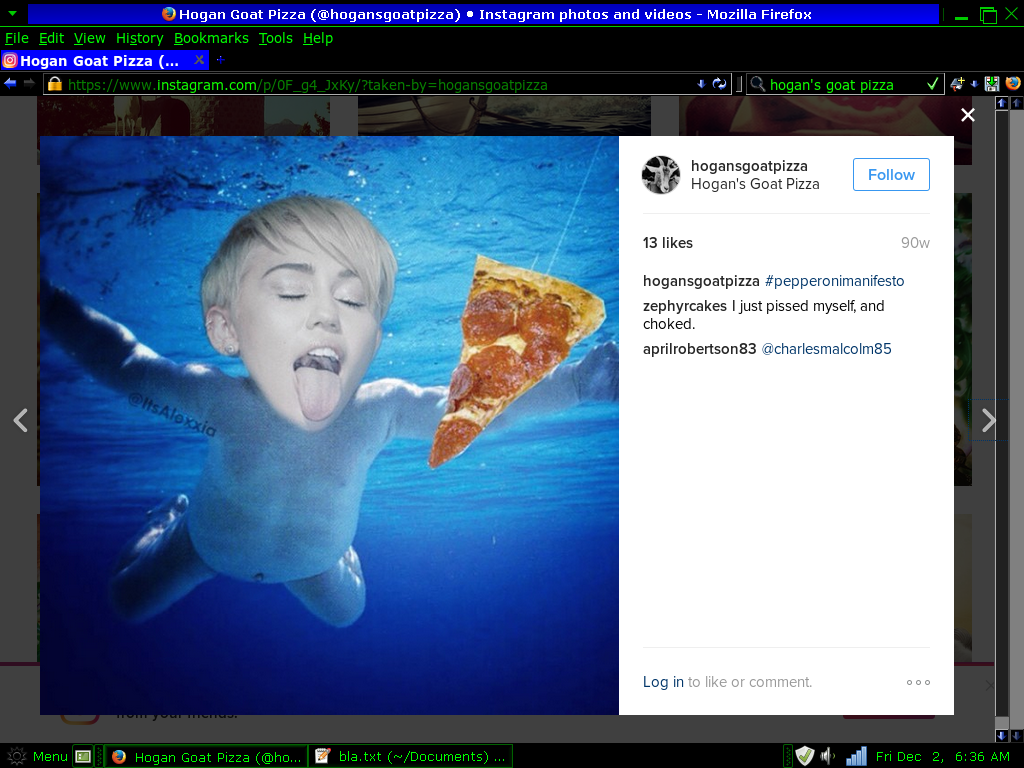1024x768 pixels.
Task: Open the downloads floppy icon
Action: pyautogui.click(x=991, y=84)
